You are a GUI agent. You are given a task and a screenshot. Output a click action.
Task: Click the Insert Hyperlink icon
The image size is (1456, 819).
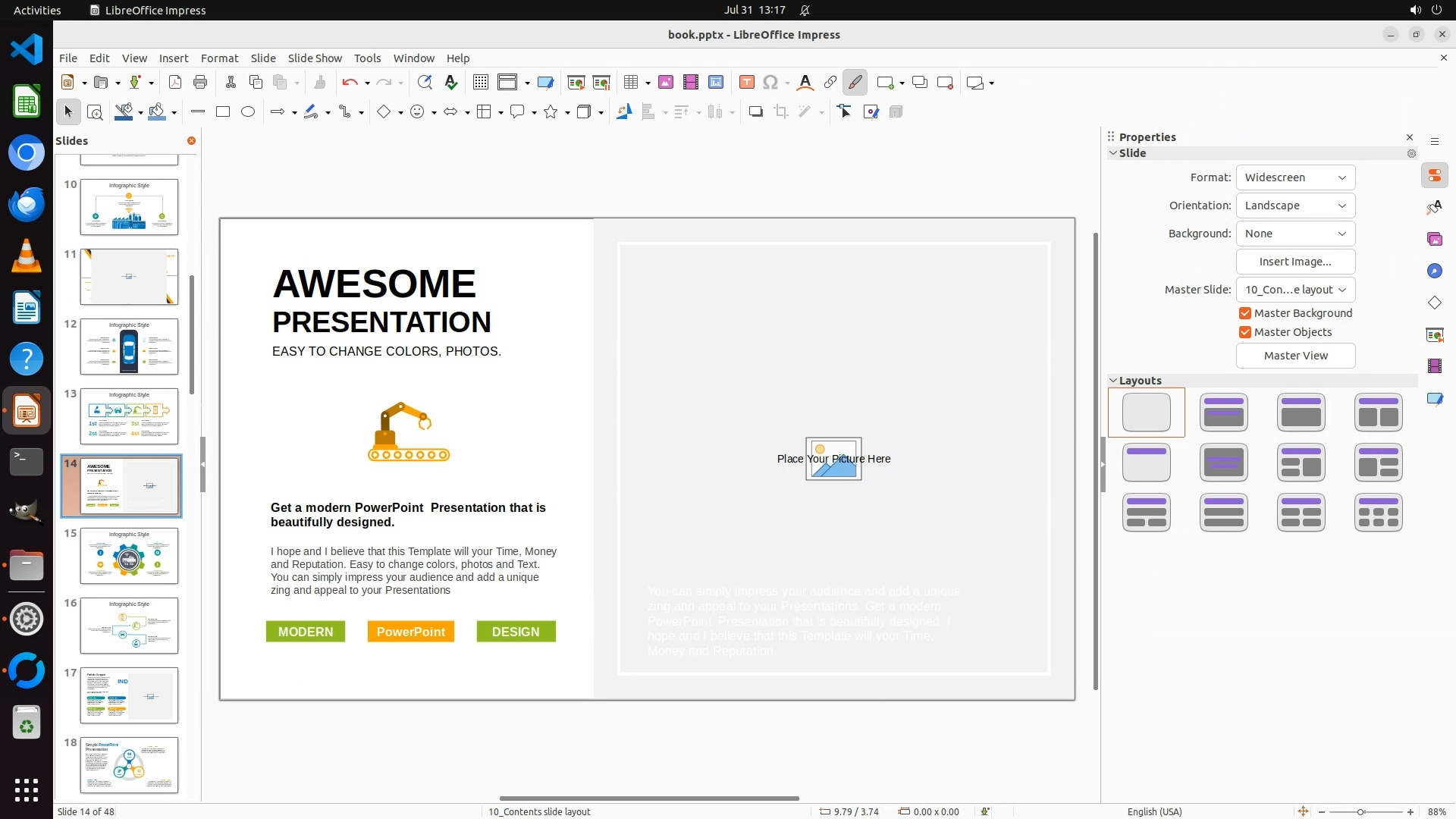click(830, 83)
